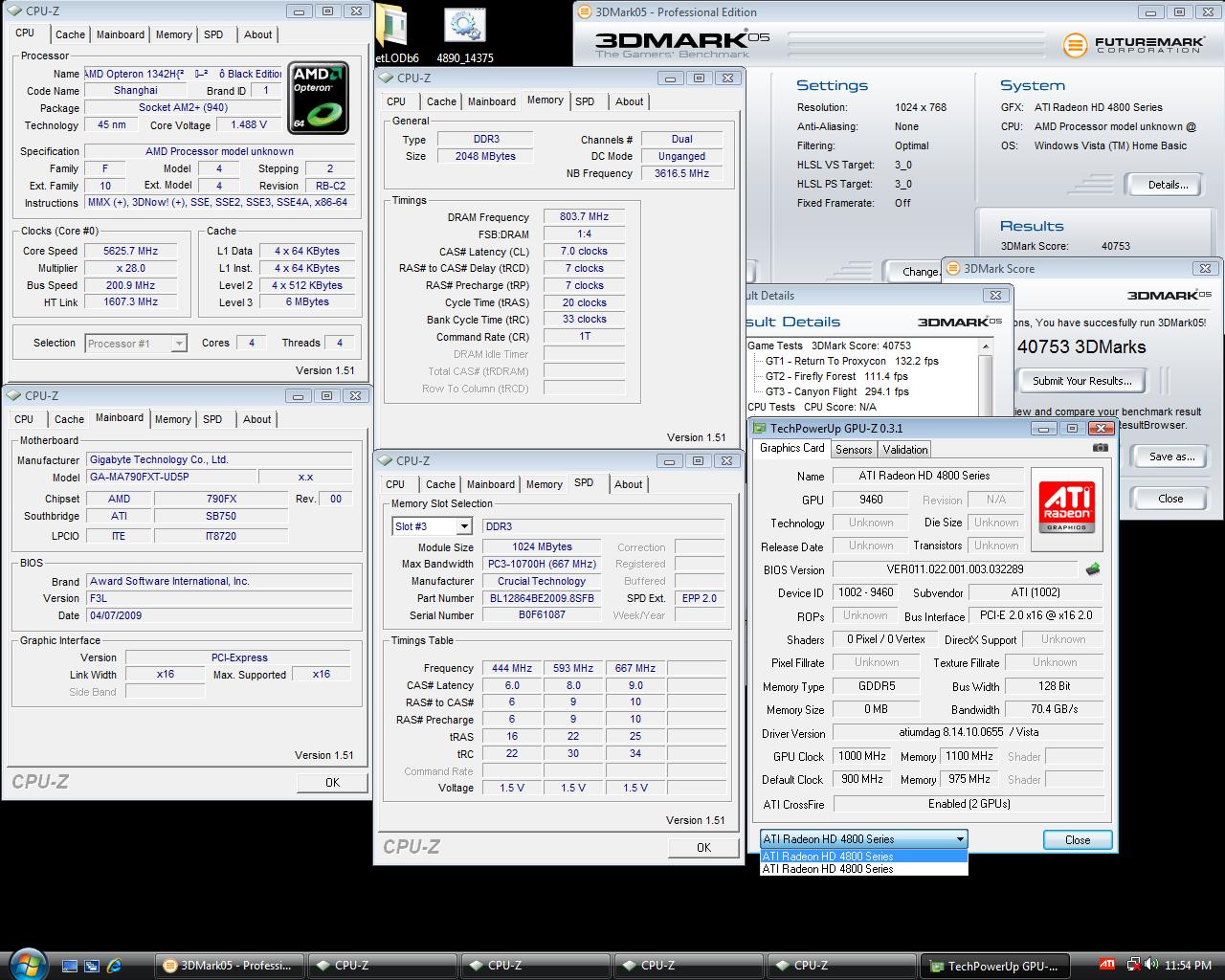Click the Submit Your Results button
Screen dimensions: 1225x980
pyautogui.click(x=1081, y=381)
